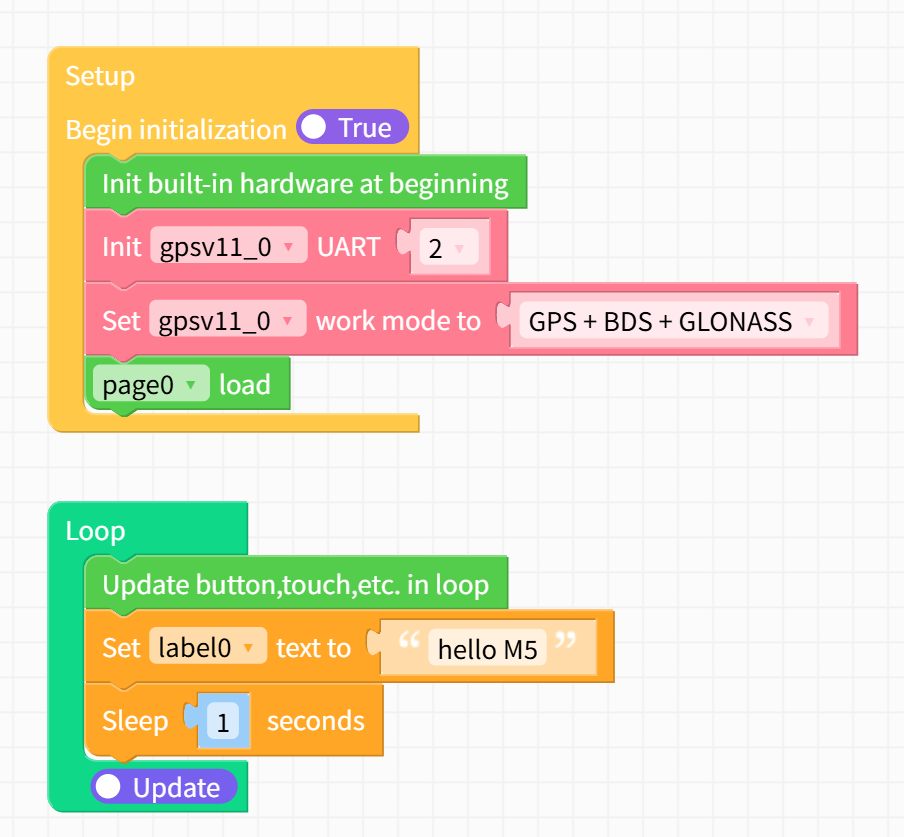904x837 pixels.
Task: Click the Init built-in hardware block
Action: coord(311,183)
